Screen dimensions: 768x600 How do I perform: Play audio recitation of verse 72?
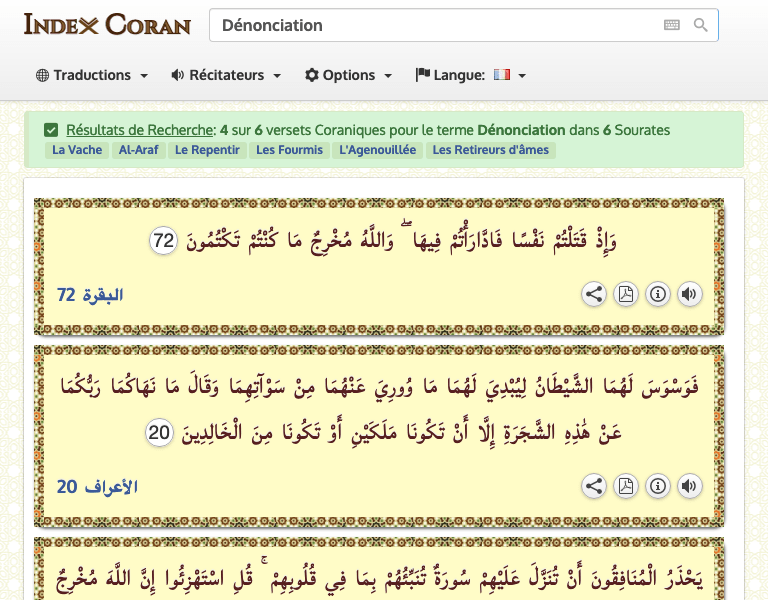coord(689,294)
